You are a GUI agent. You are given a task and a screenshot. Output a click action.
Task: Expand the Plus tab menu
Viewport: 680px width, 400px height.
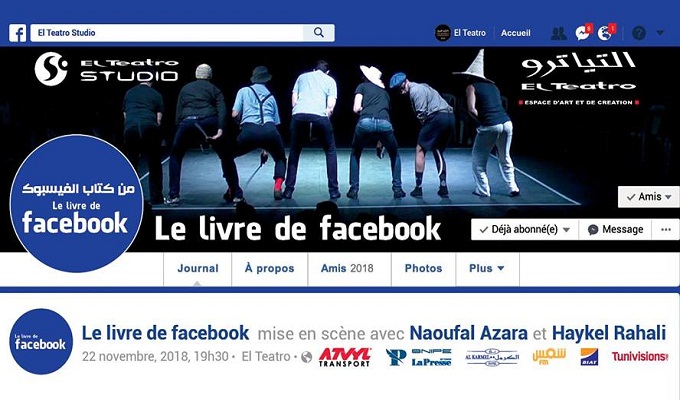pyautogui.click(x=487, y=269)
